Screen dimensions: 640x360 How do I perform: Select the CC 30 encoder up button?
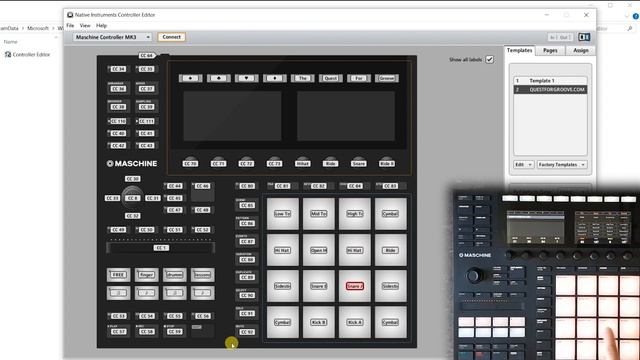(x=133, y=179)
